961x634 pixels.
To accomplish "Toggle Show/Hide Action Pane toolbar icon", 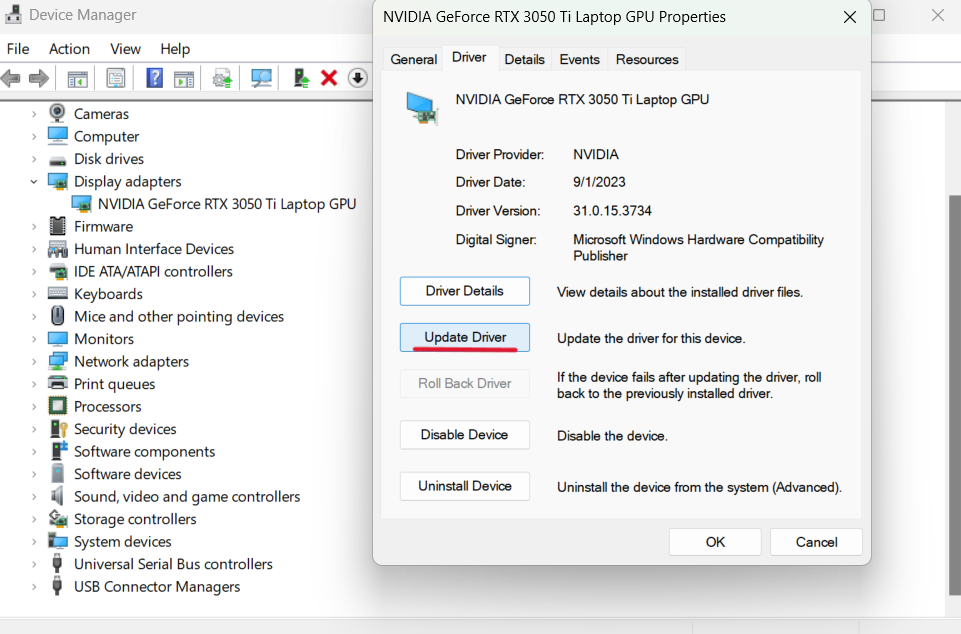I will (184, 78).
